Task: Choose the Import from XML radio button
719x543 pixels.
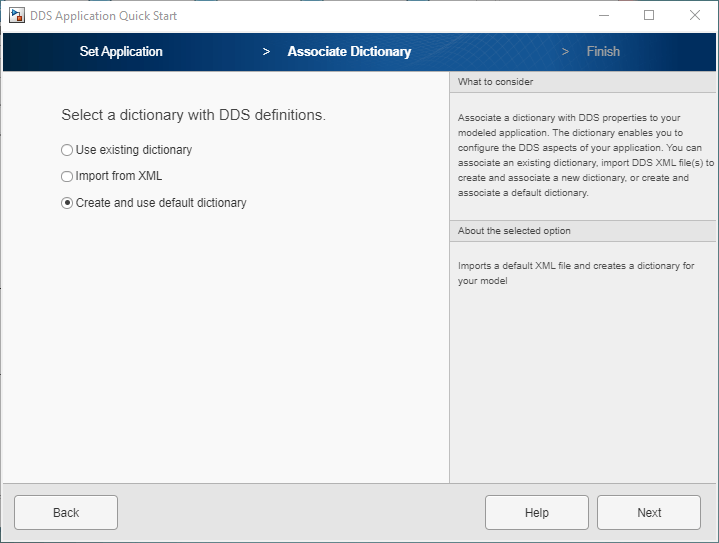Action: [x=67, y=176]
